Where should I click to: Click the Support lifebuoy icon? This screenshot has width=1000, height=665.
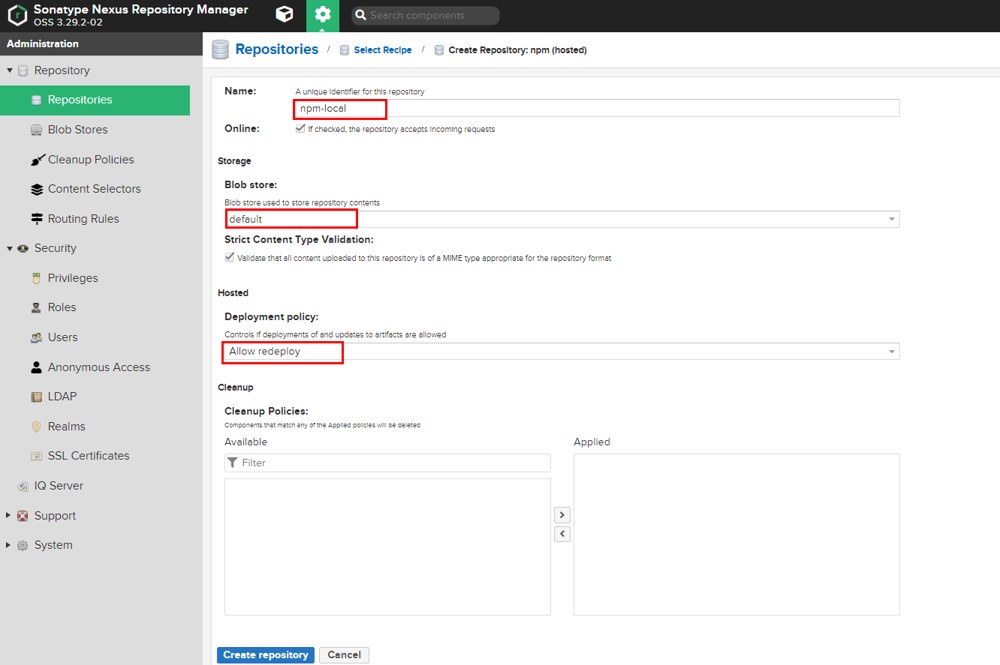23,516
